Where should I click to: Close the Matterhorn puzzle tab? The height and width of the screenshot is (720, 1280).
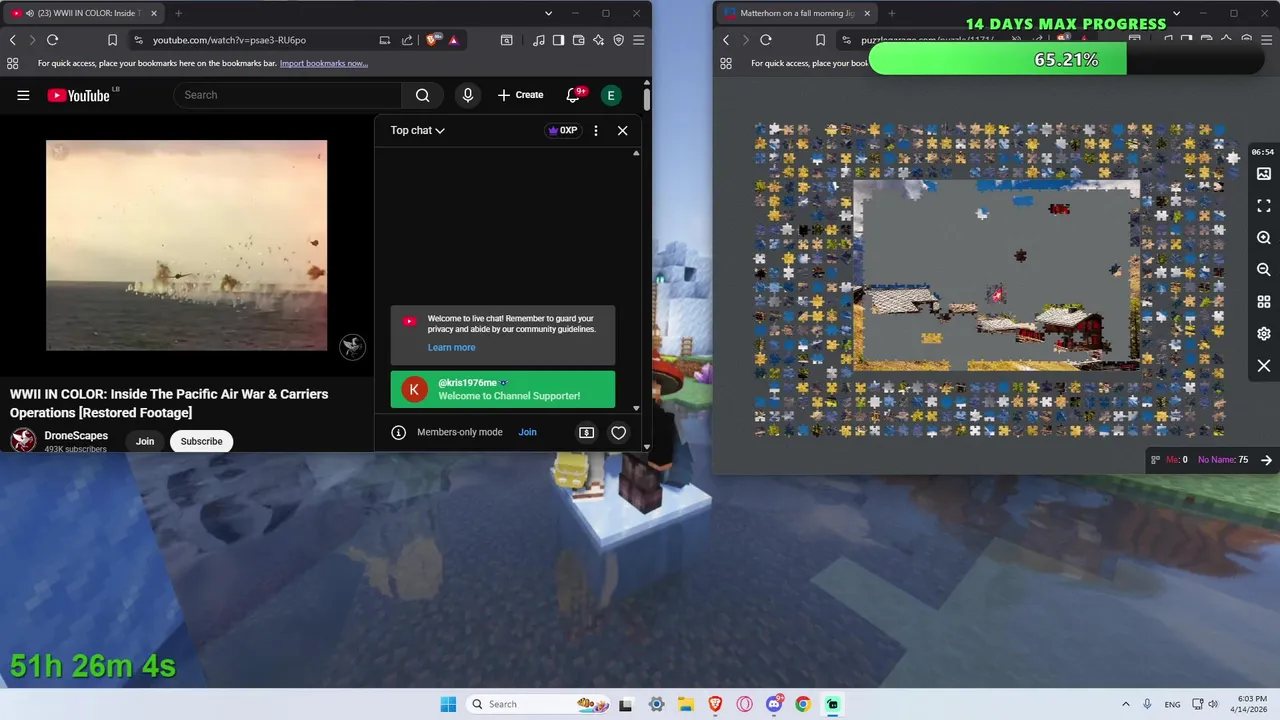click(867, 13)
